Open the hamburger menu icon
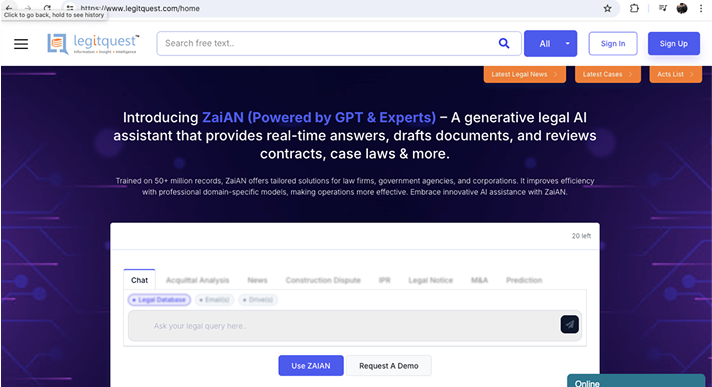 pos(21,44)
